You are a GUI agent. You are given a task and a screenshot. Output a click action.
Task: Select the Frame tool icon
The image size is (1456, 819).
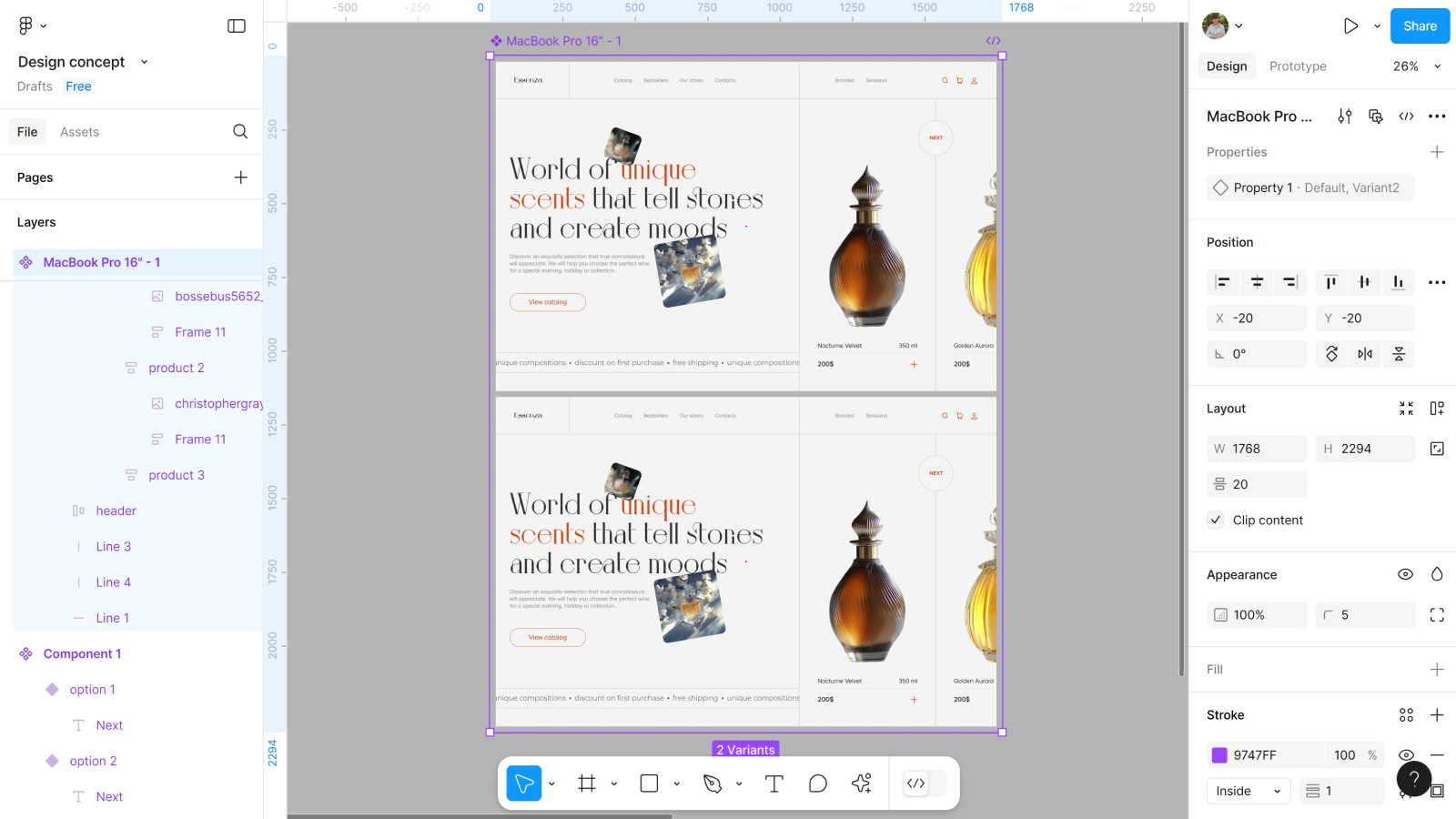click(x=587, y=784)
